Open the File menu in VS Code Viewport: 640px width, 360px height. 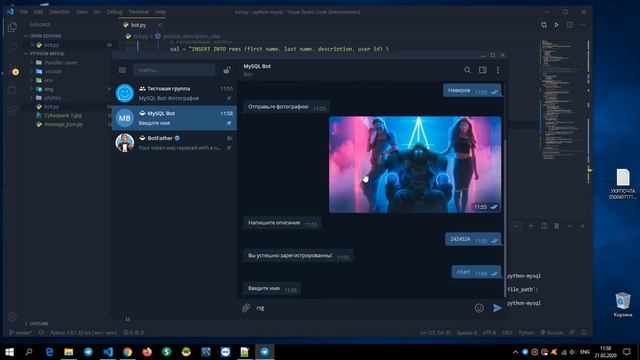pyautogui.click(x=24, y=12)
